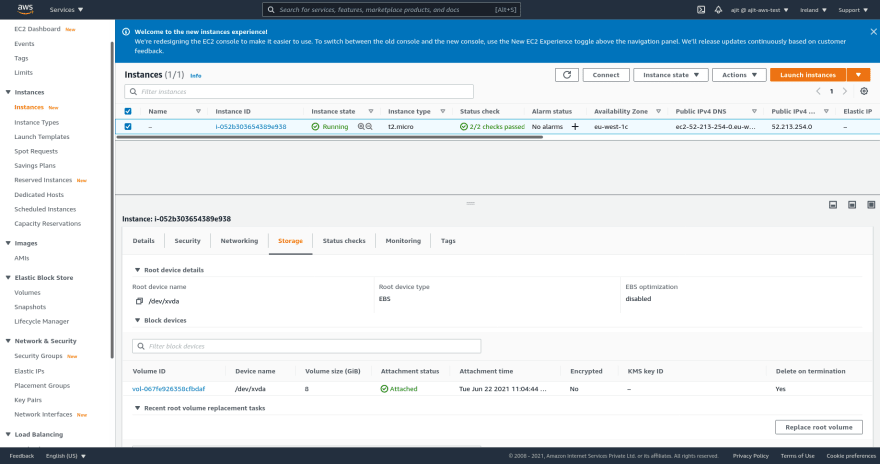Collapse the Elastic Block Store sidebar group
The height and width of the screenshot is (464, 880).
[x=8, y=278]
